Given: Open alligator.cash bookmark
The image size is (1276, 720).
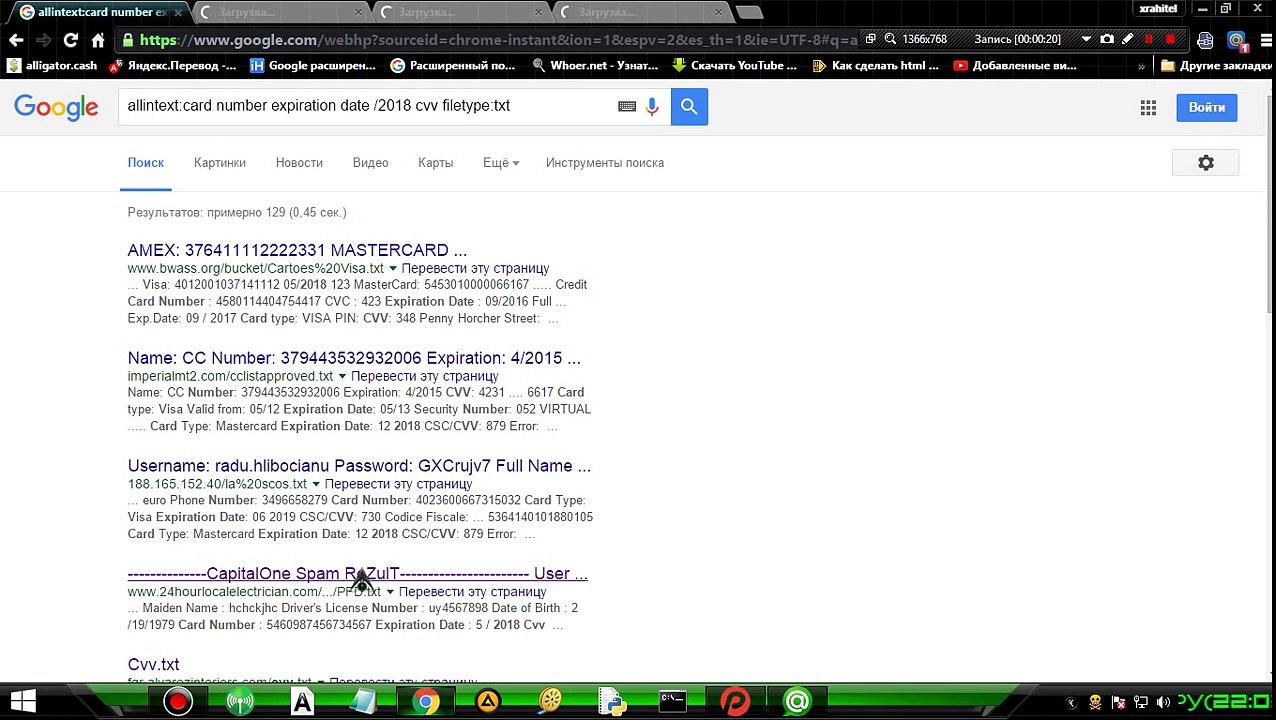Looking at the screenshot, I should [x=52, y=66].
